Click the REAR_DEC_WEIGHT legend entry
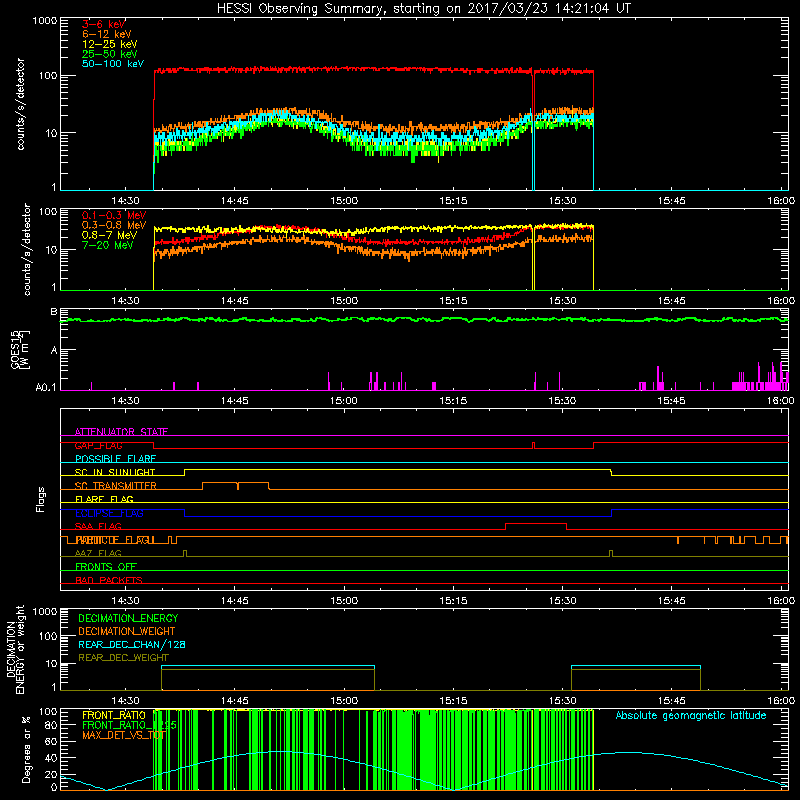 pyautogui.click(x=123, y=658)
